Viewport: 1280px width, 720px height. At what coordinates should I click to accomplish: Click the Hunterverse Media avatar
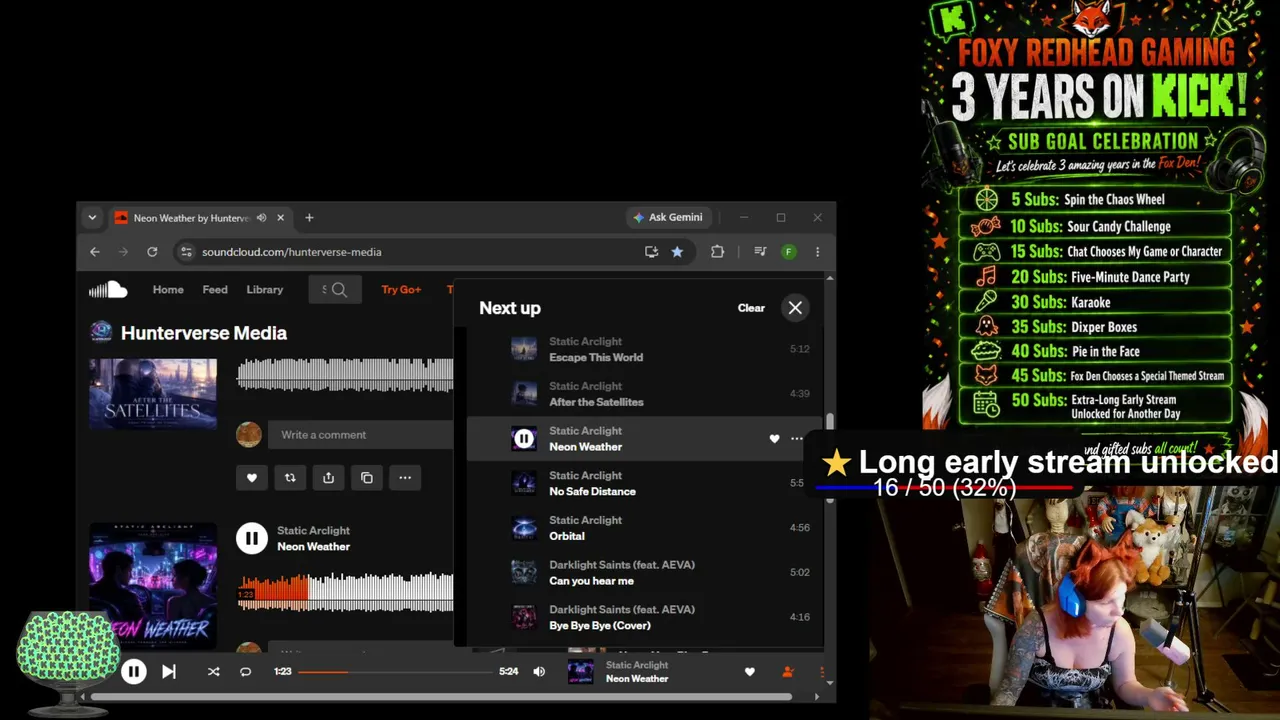[101, 332]
